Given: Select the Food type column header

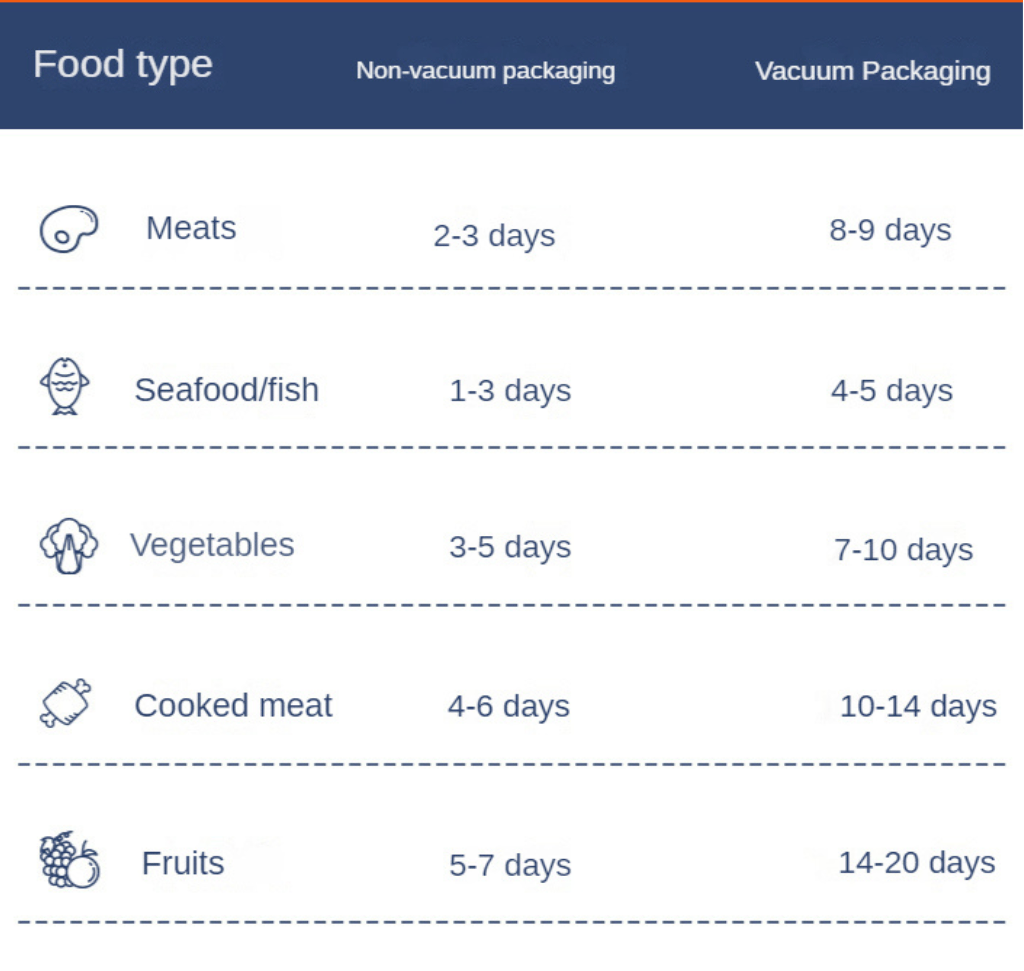Looking at the screenshot, I should [123, 65].
